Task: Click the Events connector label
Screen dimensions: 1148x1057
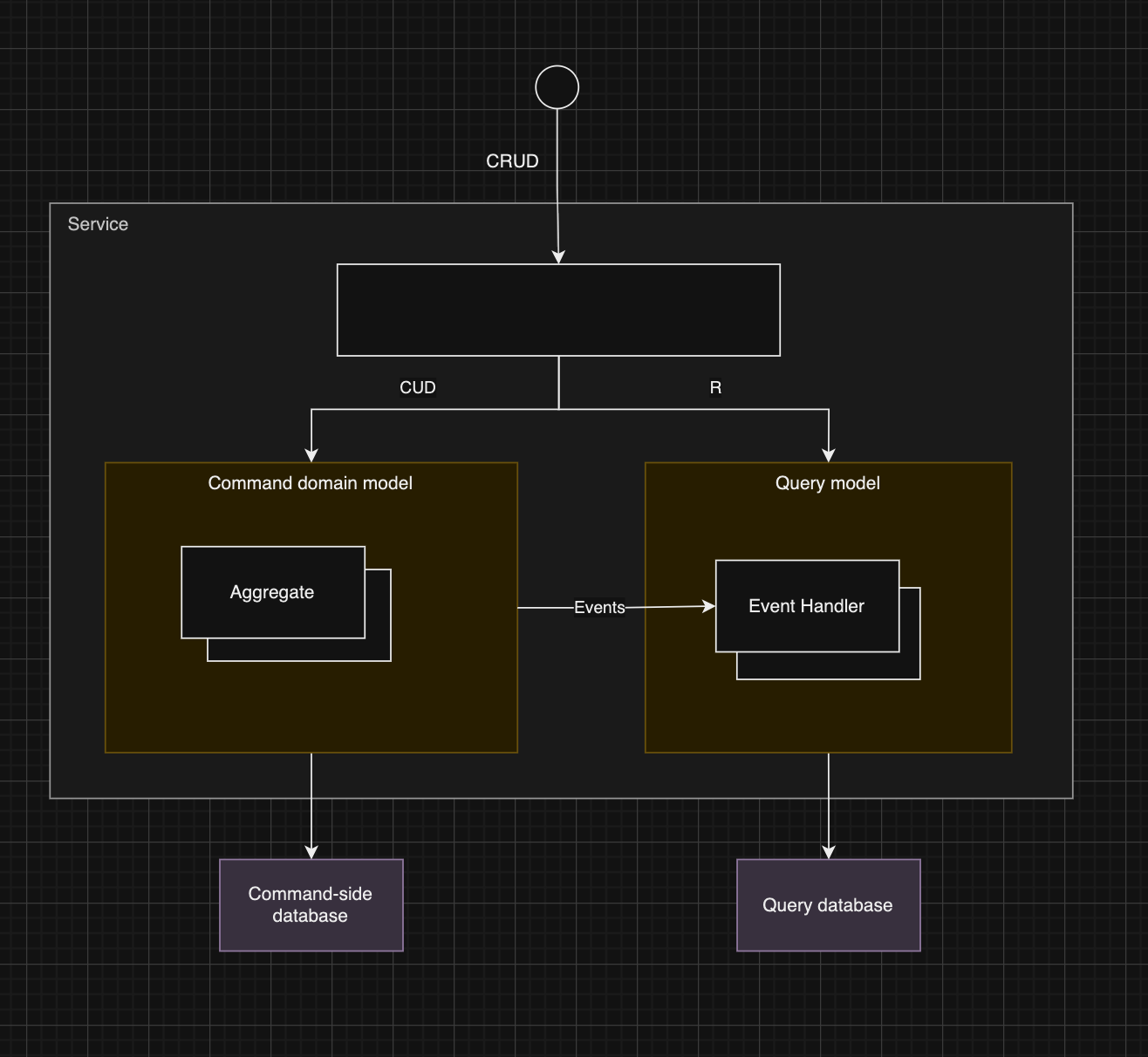Action: (x=599, y=608)
